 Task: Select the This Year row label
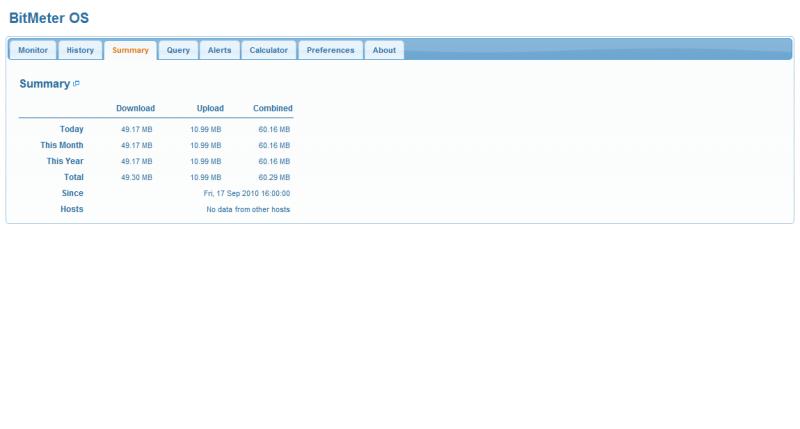[65, 161]
